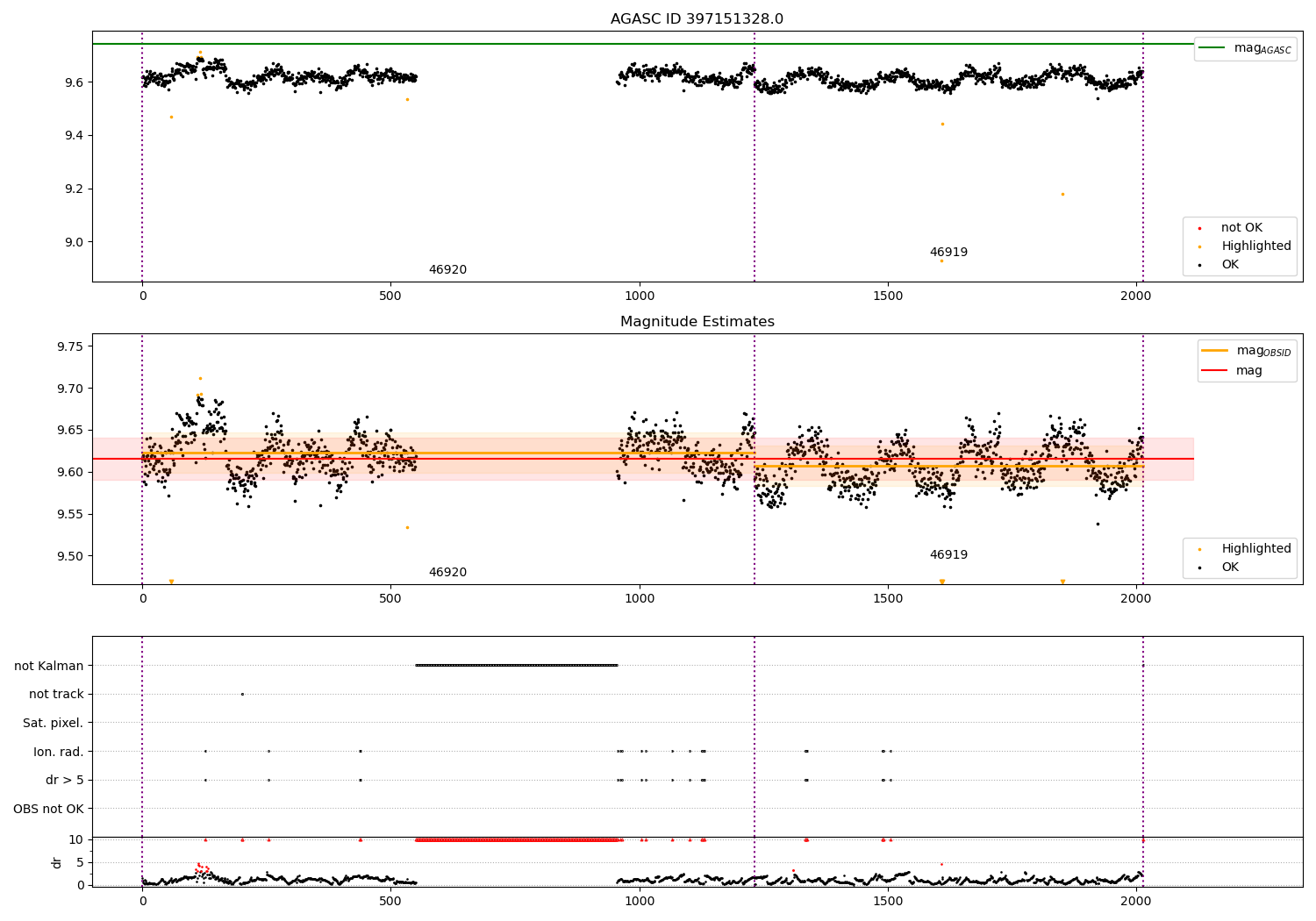This screenshot has width=1316, height=921.
Task: Click the green mag AGASC legend line sample
Action: 1213,48
